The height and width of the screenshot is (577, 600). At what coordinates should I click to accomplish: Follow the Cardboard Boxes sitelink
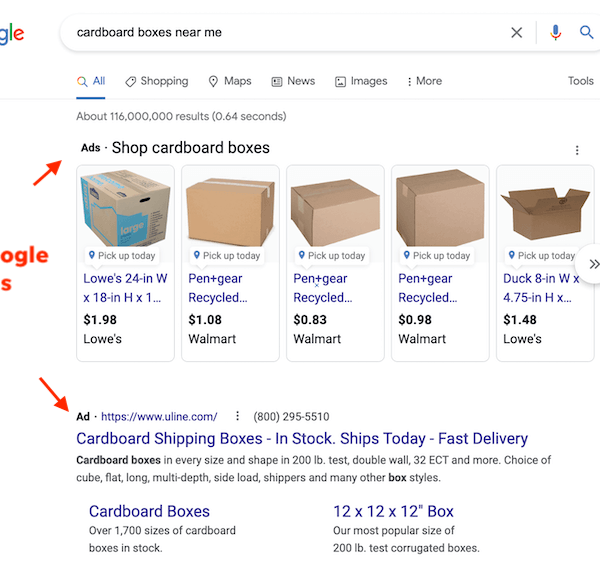coord(149,511)
